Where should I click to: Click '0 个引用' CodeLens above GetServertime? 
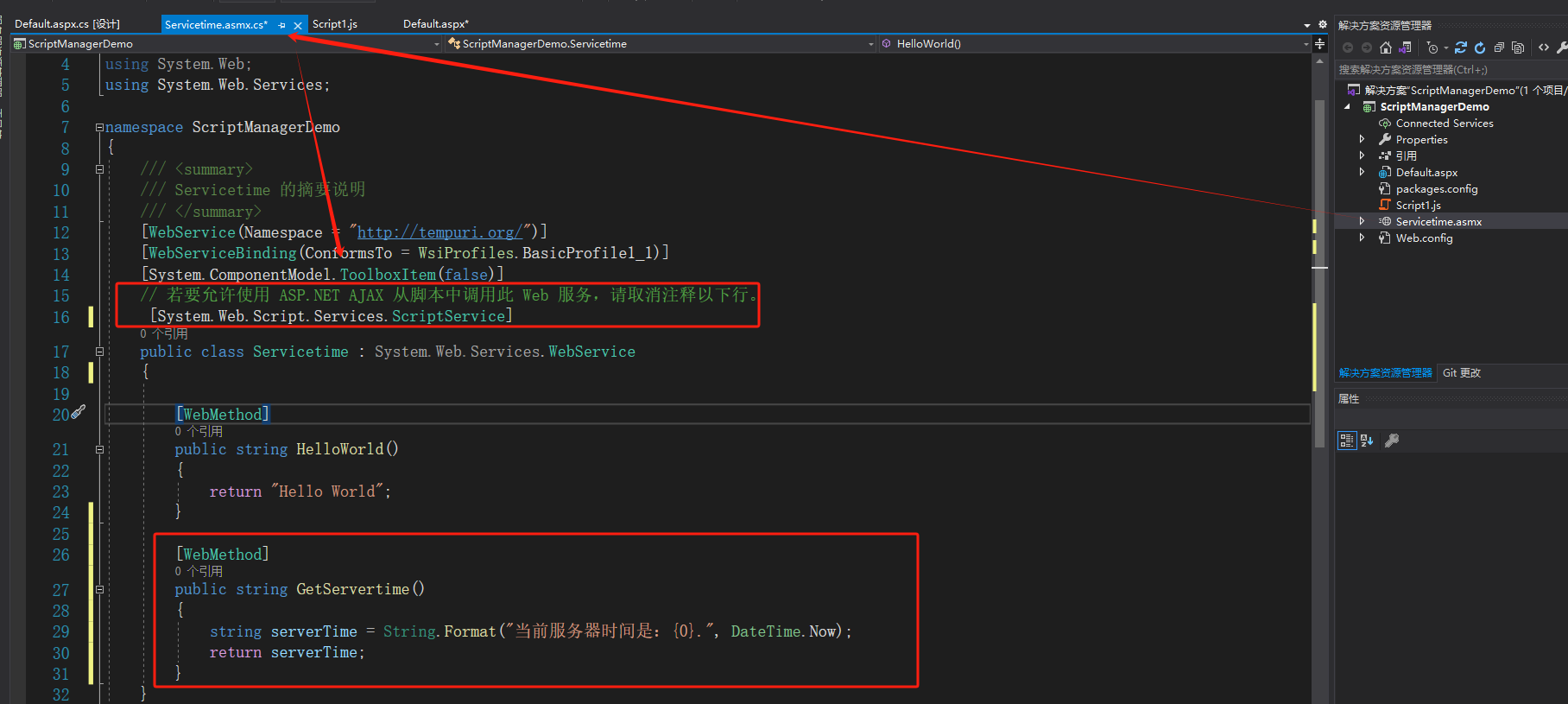click(x=199, y=571)
